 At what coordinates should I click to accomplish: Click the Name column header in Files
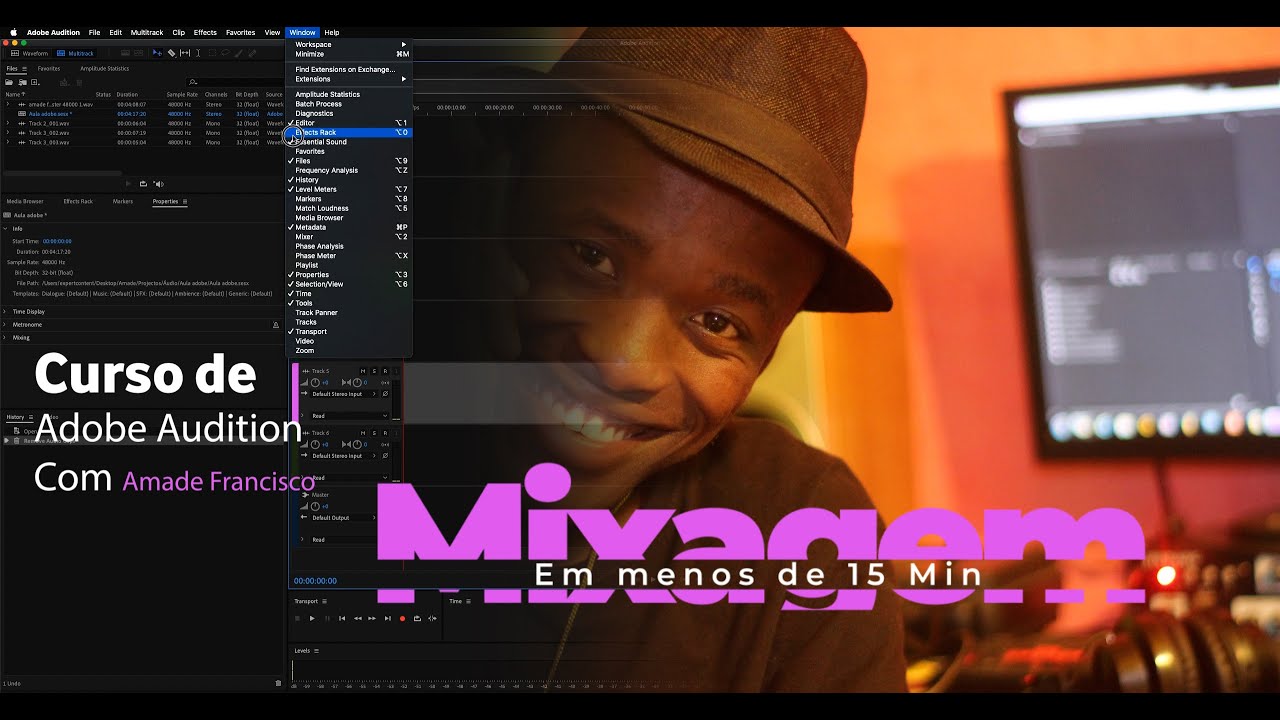pyautogui.click(x=14, y=94)
